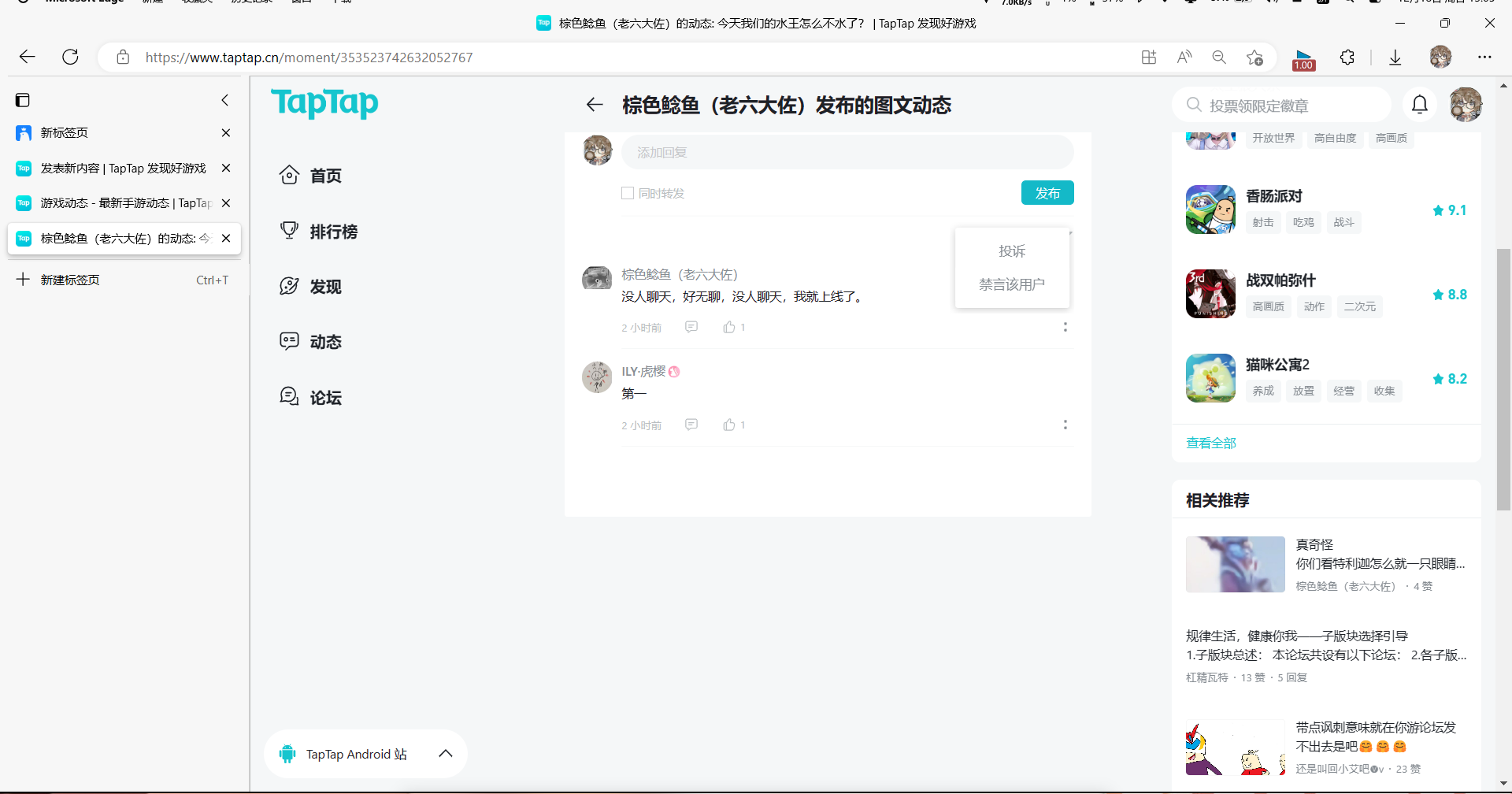1512x794 pixels.
Task: Open 带点讽刺意味 recommended post title
Action: coord(1377,736)
